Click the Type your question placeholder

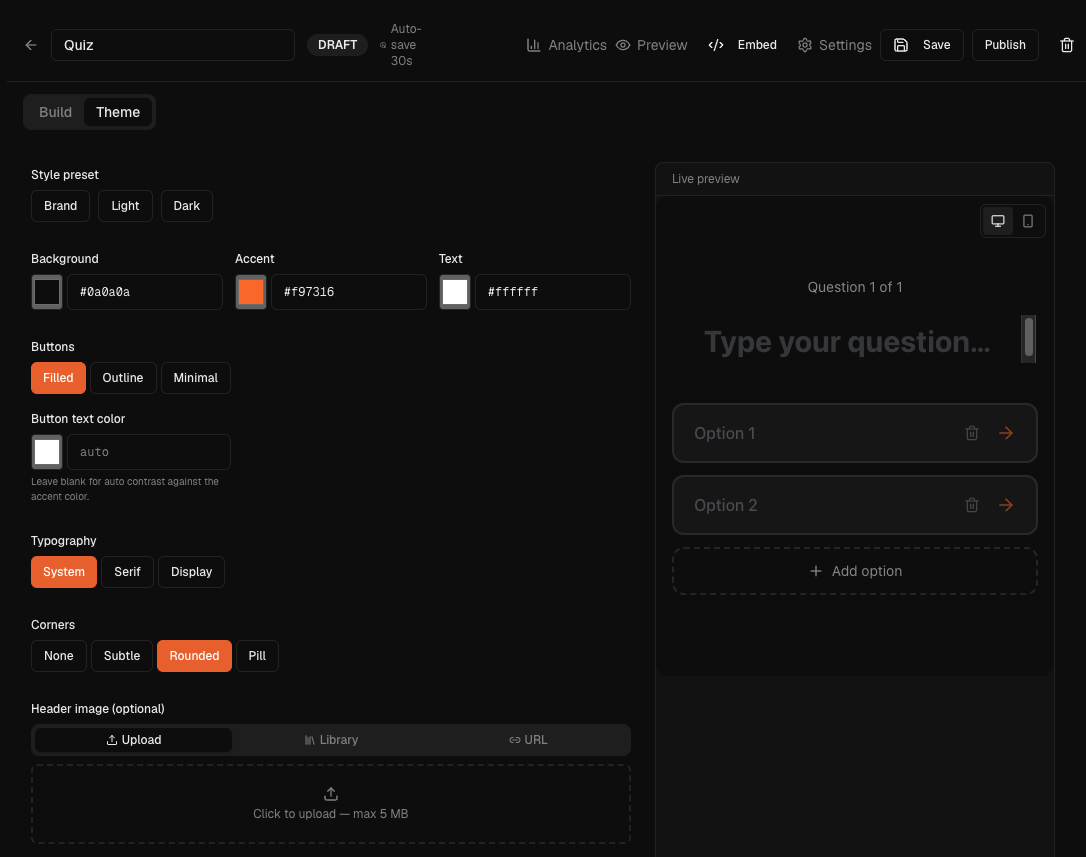click(847, 342)
